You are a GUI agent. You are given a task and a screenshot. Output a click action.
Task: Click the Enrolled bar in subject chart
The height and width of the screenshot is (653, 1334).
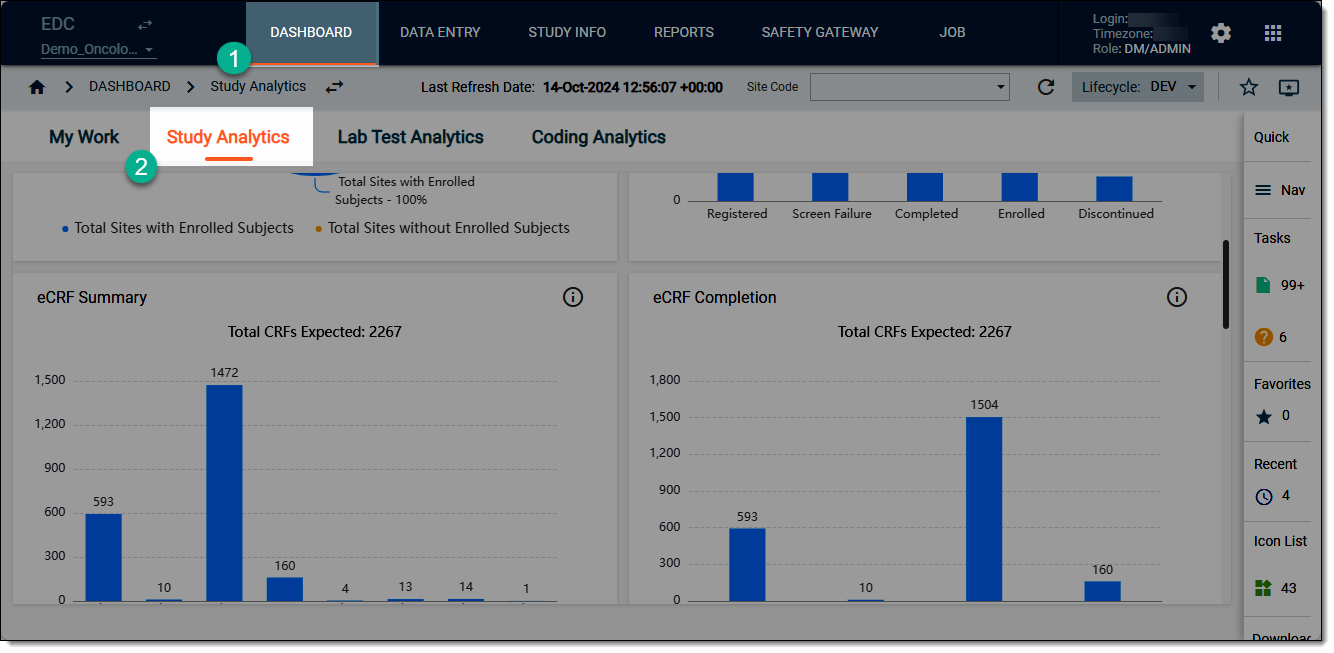[1020, 187]
